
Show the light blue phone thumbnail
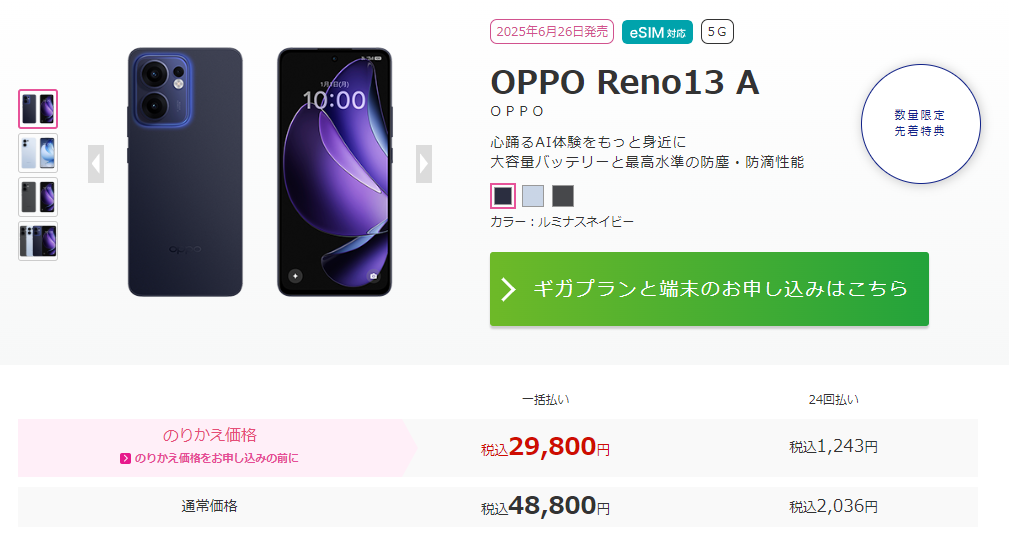38,153
